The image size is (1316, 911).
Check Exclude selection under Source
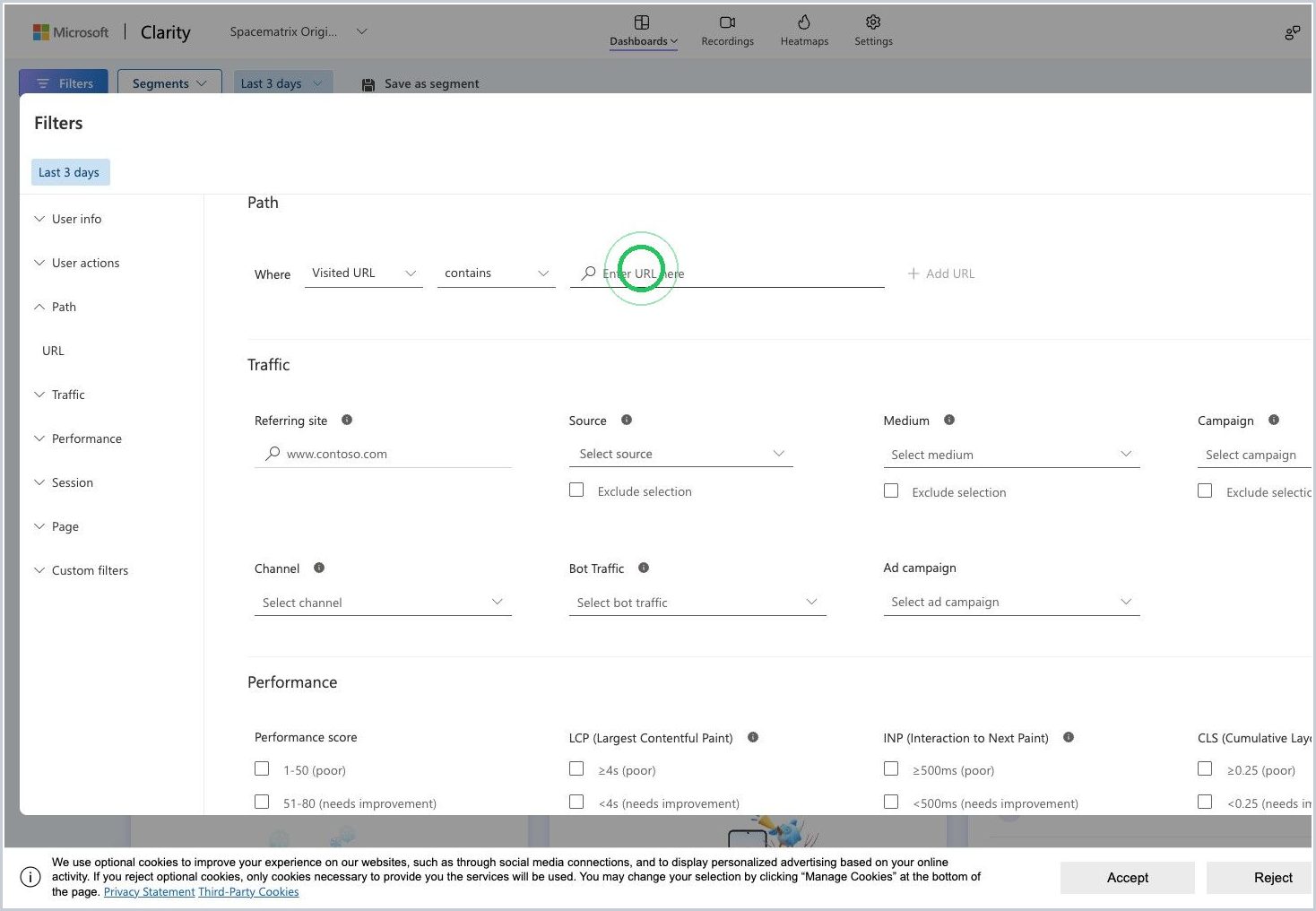coord(576,490)
